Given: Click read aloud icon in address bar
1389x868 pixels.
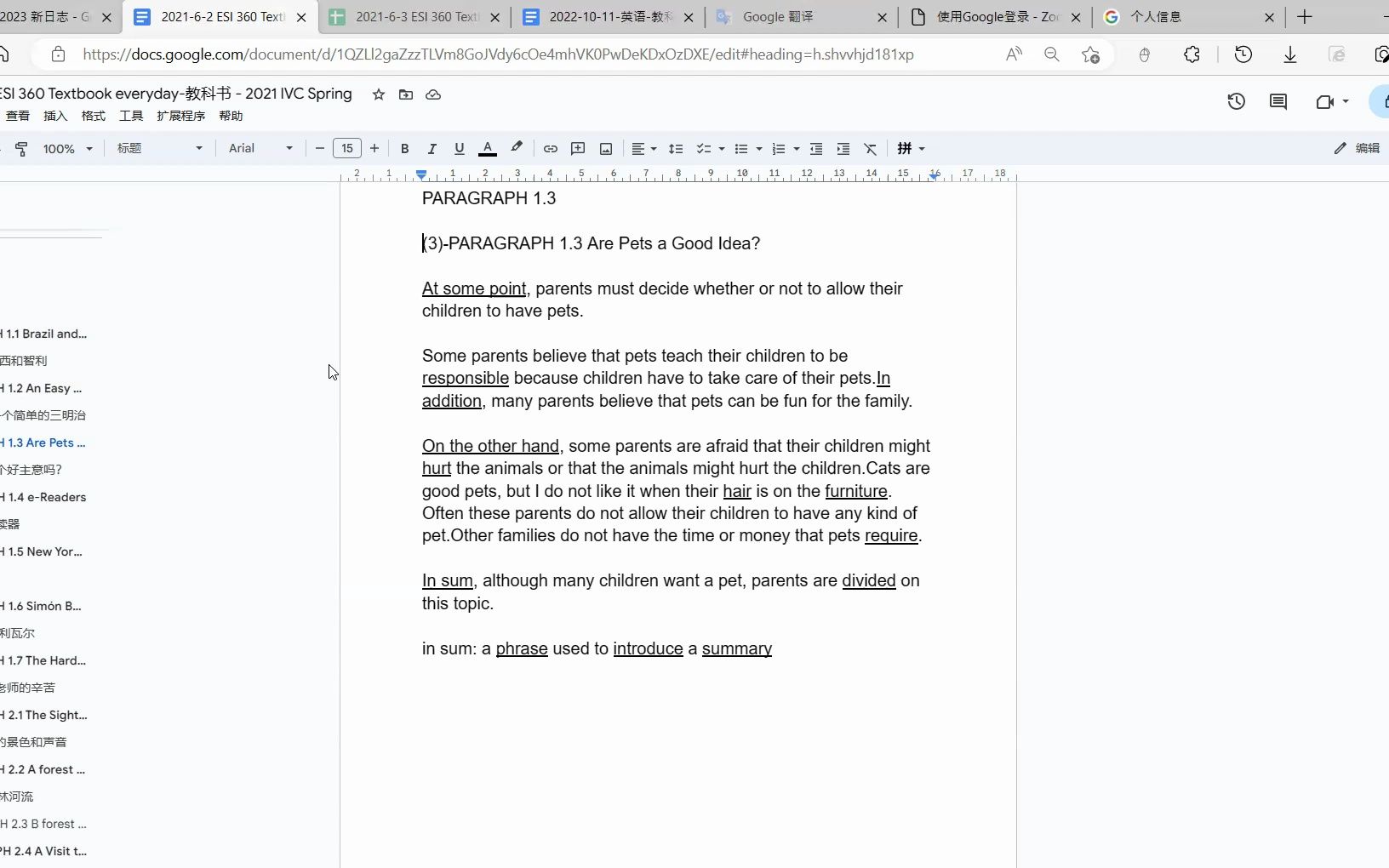Looking at the screenshot, I should [1015, 54].
